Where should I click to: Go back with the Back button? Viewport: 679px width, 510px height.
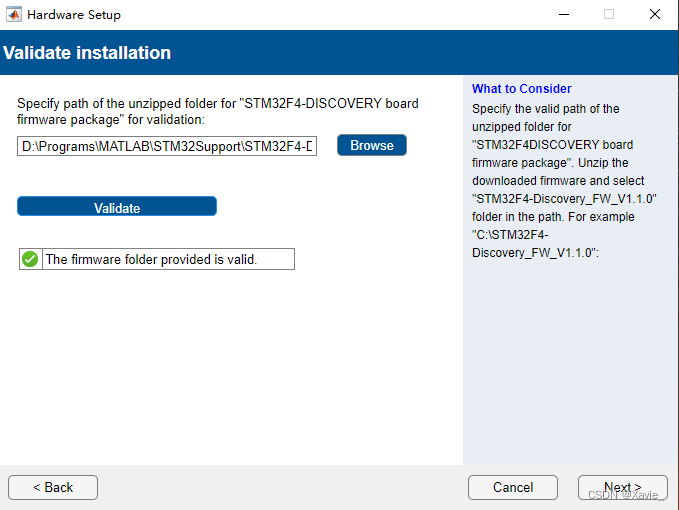pyautogui.click(x=53, y=487)
